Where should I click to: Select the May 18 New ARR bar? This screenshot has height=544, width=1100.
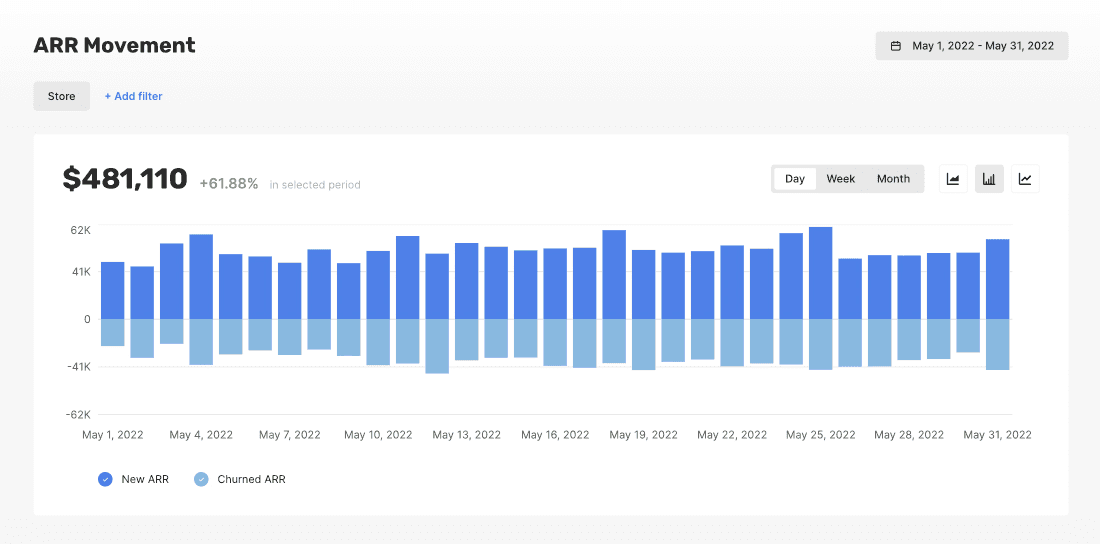click(x=614, y=275)
